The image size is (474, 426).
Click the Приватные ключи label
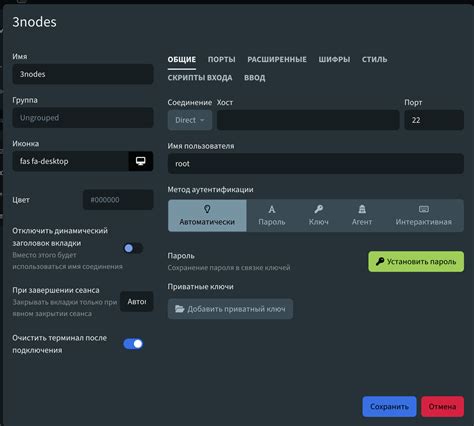coord(200,287)
